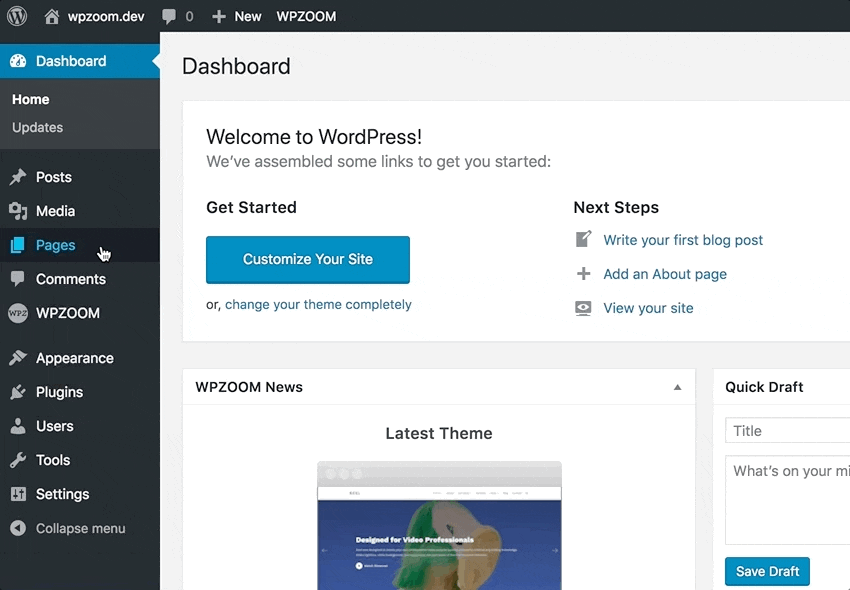Click the comment count 0 in admin bar
Viewport: 850px width, 590px height.
189,16
